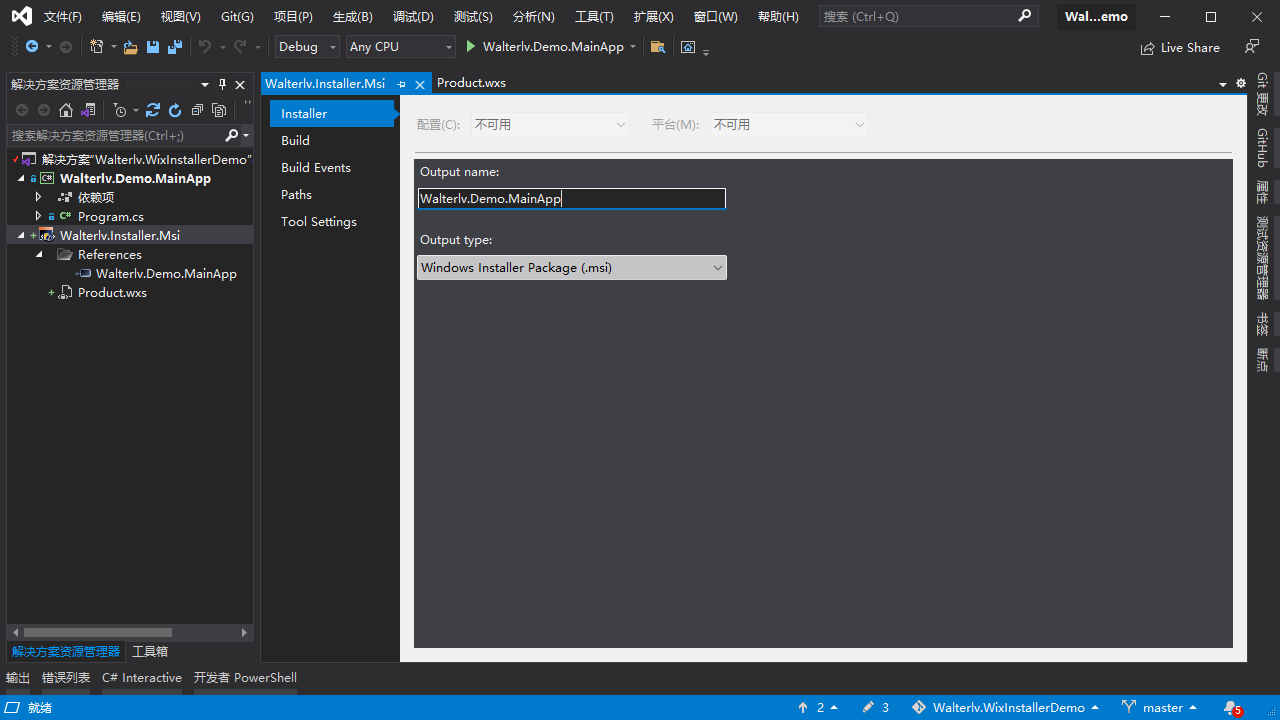Switch to the Product.wxs tab
Screen dimensions: 1280x720
click(471, 83)
